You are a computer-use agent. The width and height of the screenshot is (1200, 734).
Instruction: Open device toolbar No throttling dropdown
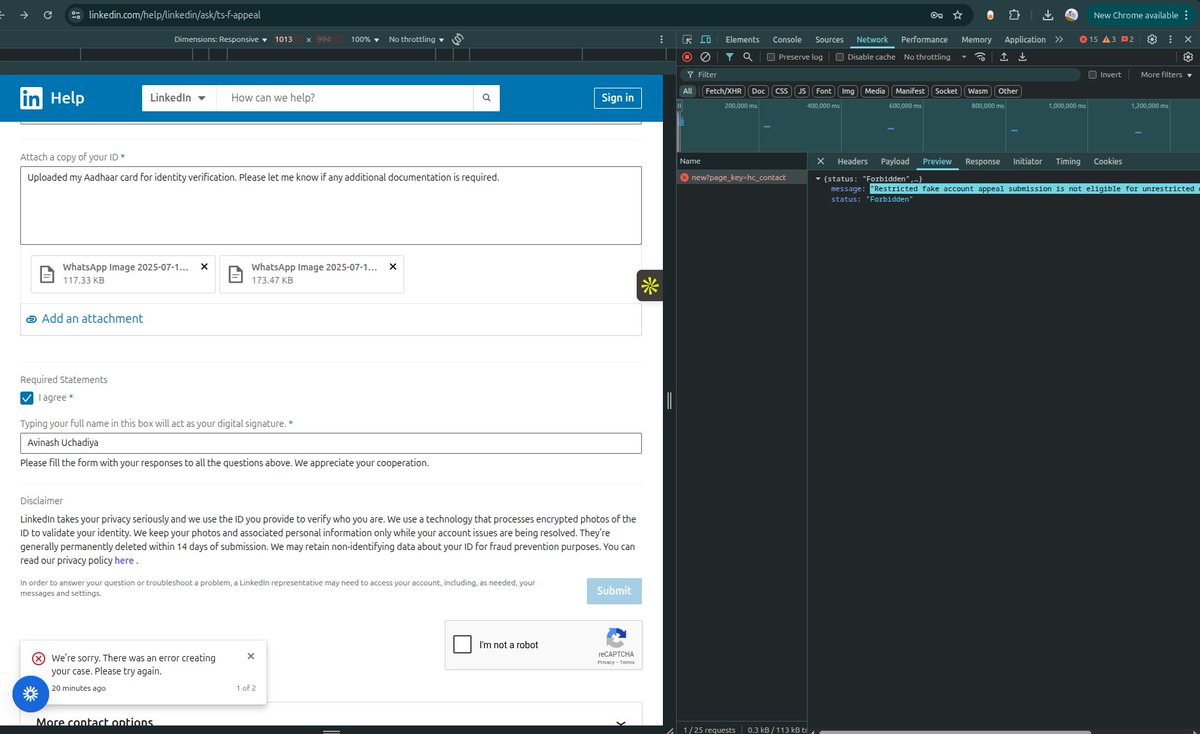point(416,39)
